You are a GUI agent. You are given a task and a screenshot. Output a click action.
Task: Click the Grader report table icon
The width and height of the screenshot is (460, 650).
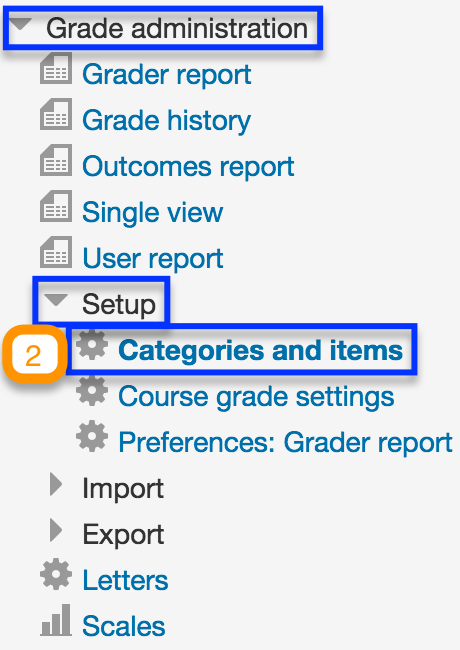56,68
